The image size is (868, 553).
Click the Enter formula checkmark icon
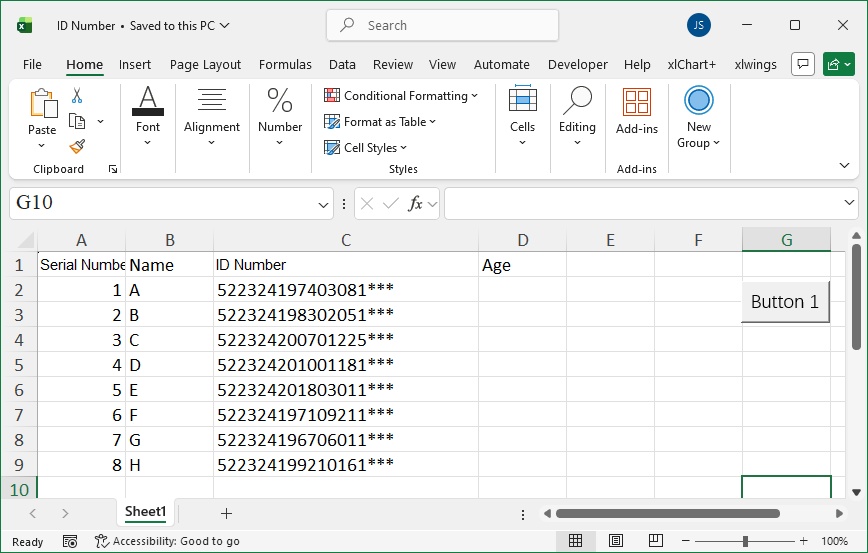click(x=391, y=204)
